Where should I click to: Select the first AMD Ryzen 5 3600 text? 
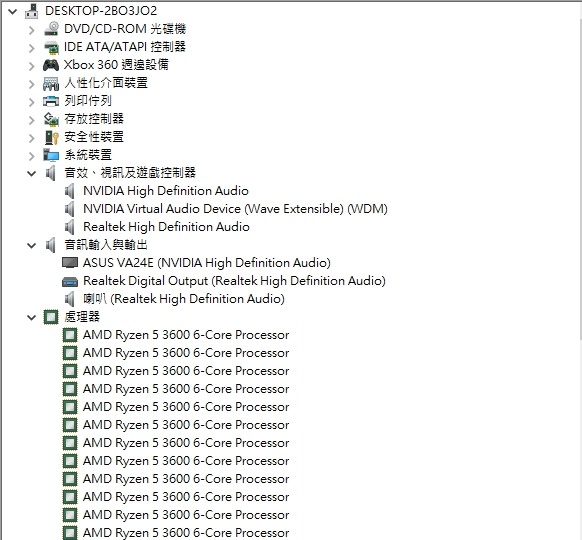pyautogui.click(x=186, y=335)
